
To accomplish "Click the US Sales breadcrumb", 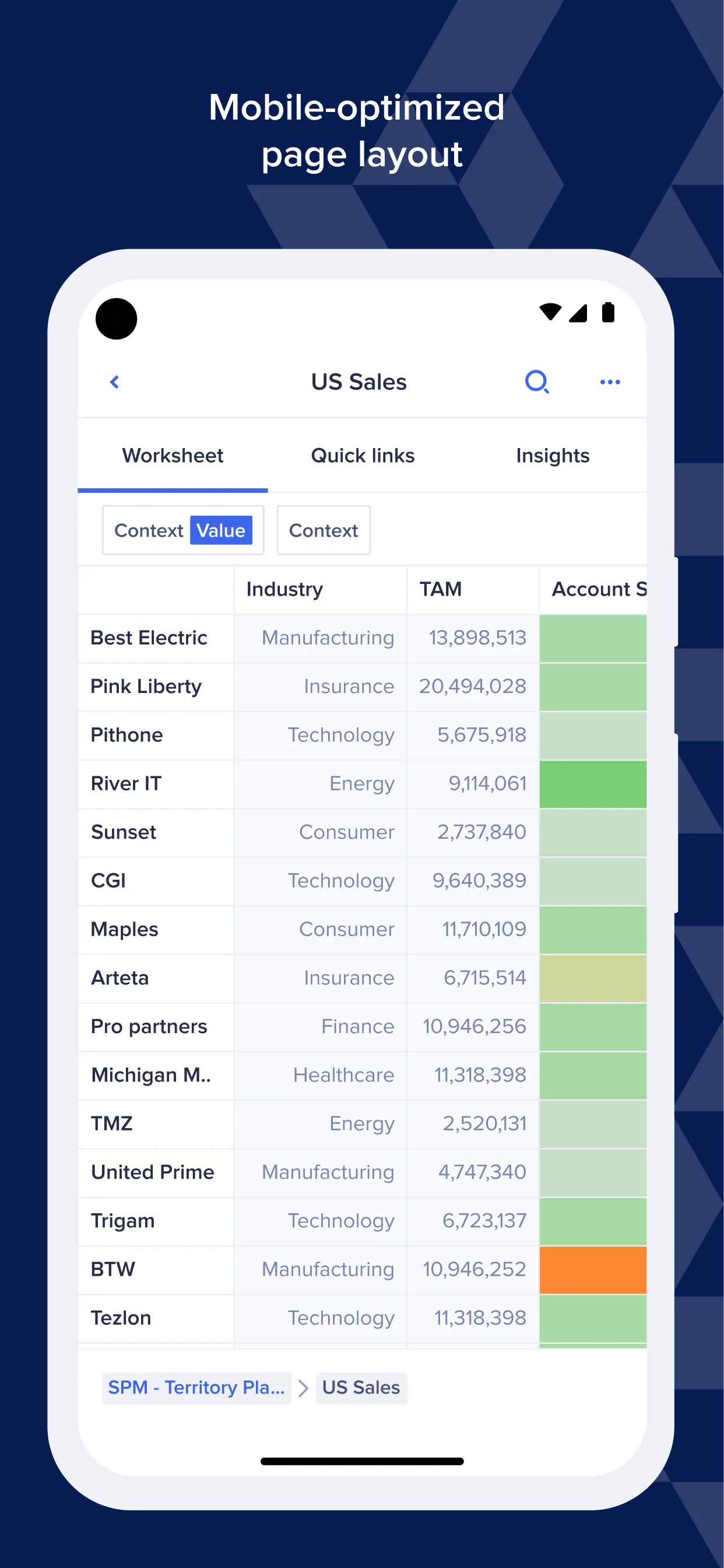I will (361, 1388).
